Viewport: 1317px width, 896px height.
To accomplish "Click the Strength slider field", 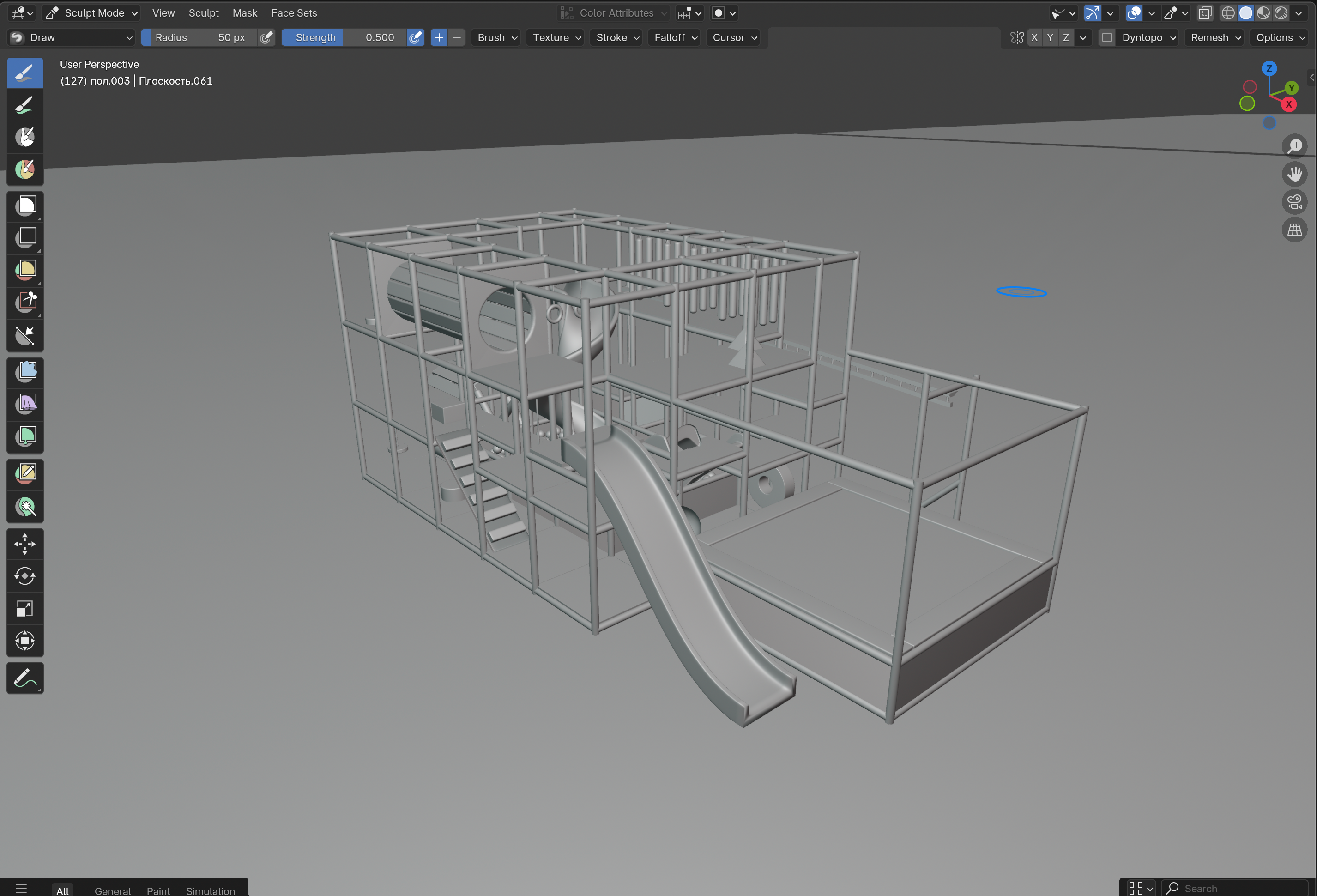I will 344,37.
